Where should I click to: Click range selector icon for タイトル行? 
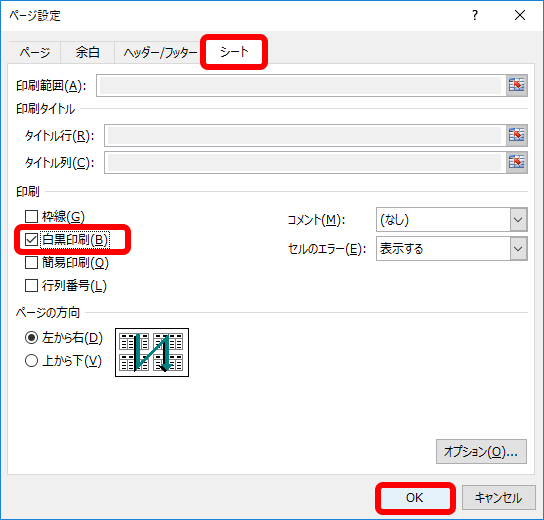tap(516, 135)
